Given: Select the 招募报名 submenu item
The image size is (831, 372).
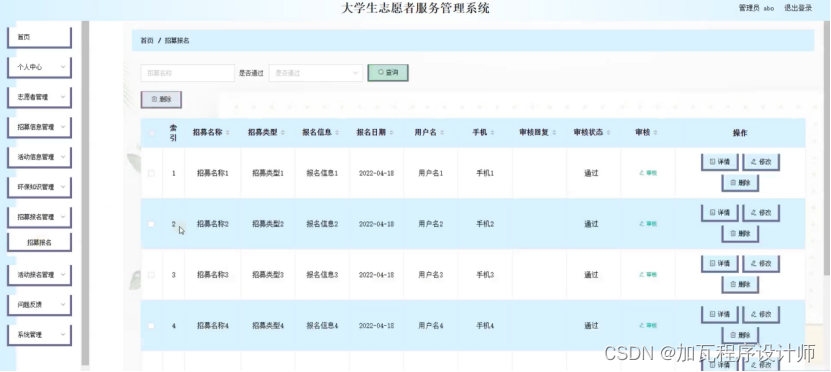Looking at the screenshot, I should click(x=39, y=243).
